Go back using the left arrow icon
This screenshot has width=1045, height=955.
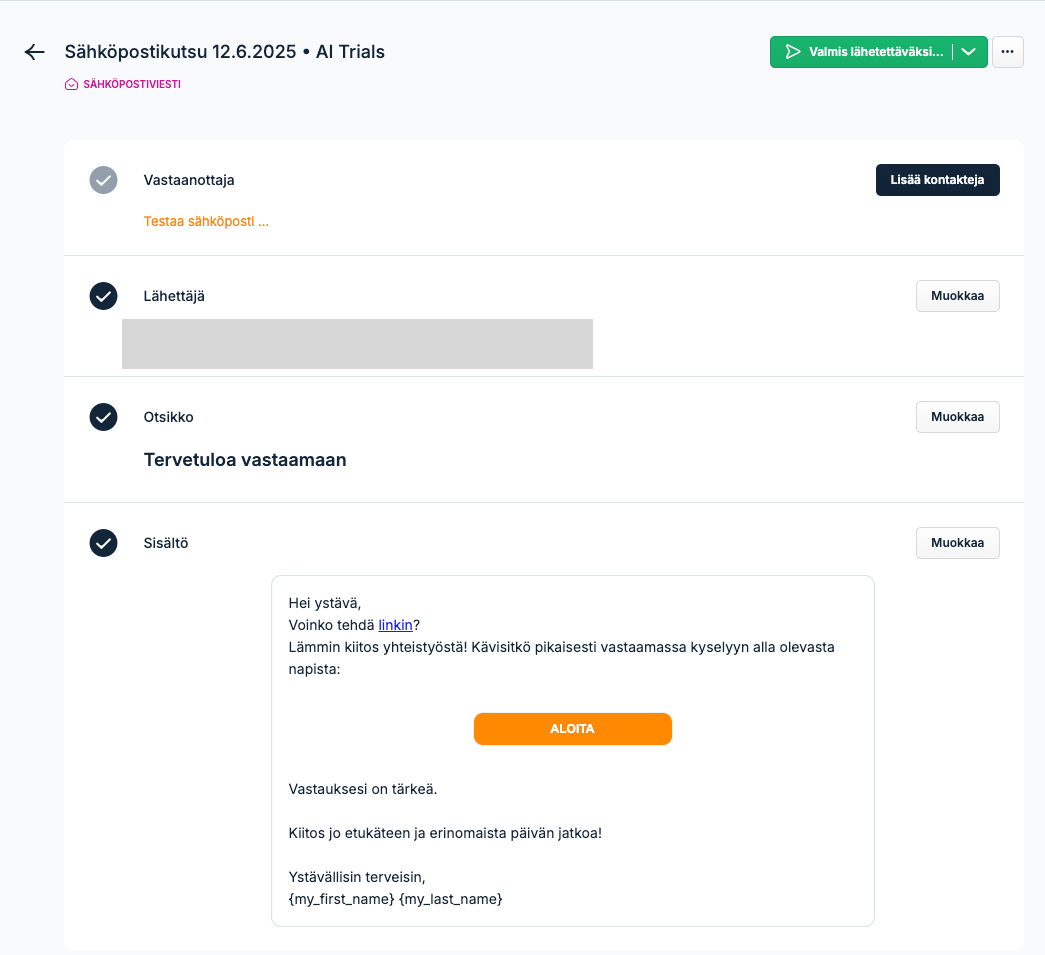[x=35, y=52]
